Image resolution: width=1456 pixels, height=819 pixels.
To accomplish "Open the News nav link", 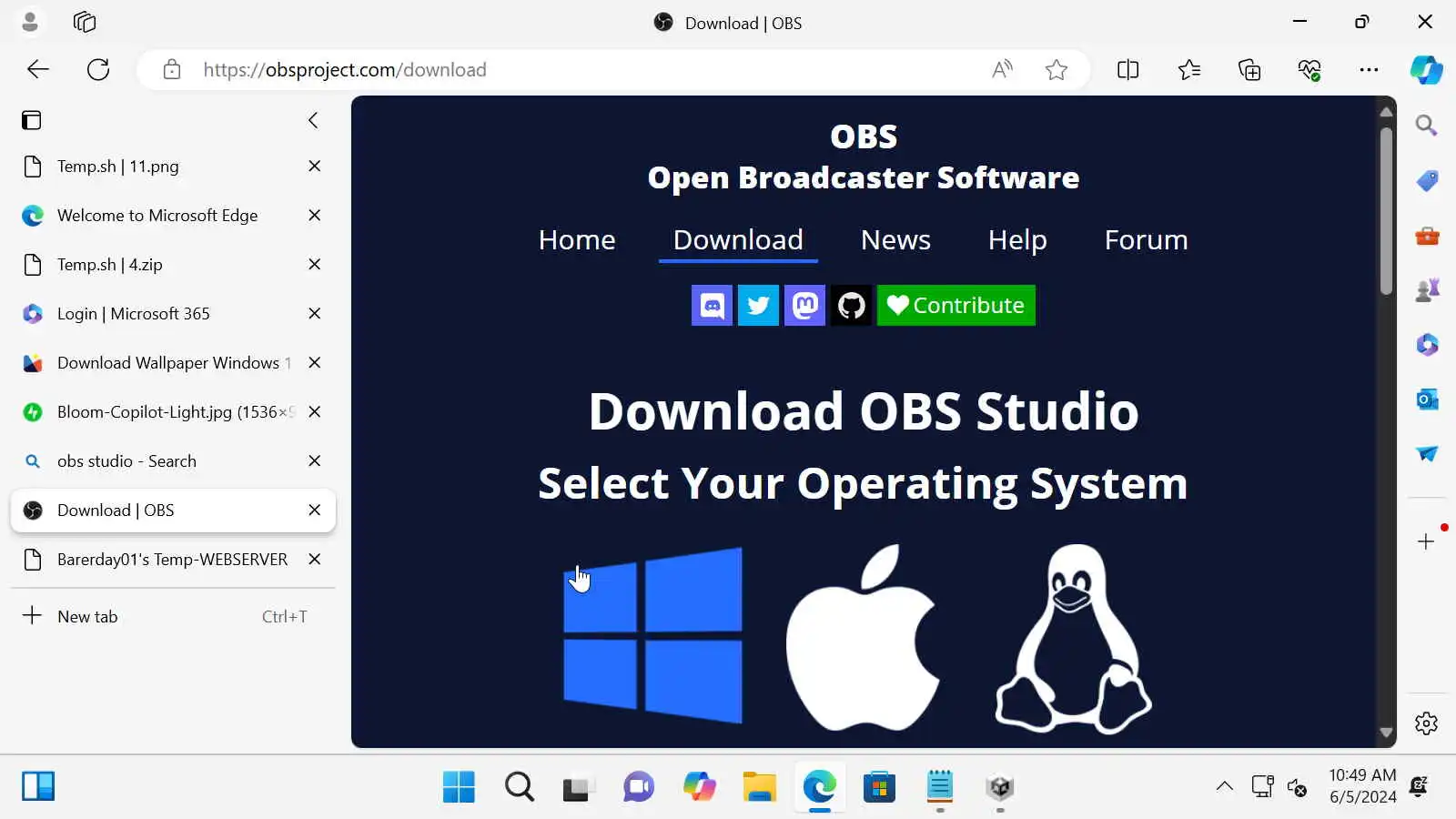I will [895, 239].
